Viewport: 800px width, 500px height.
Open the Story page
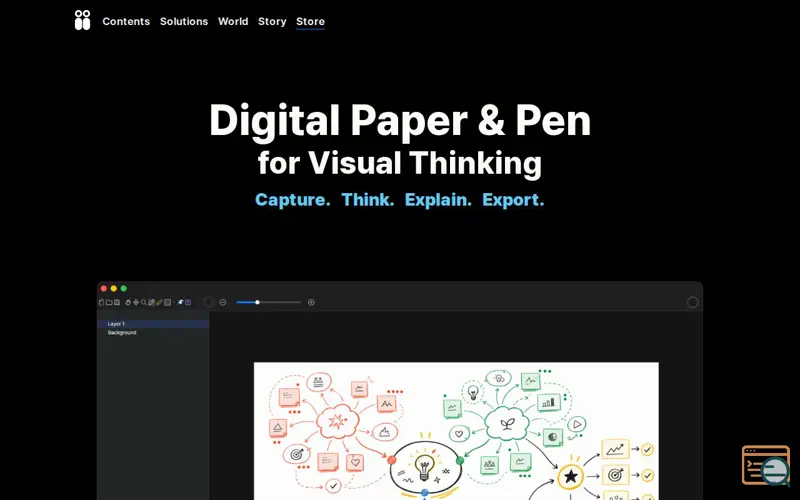272,21
